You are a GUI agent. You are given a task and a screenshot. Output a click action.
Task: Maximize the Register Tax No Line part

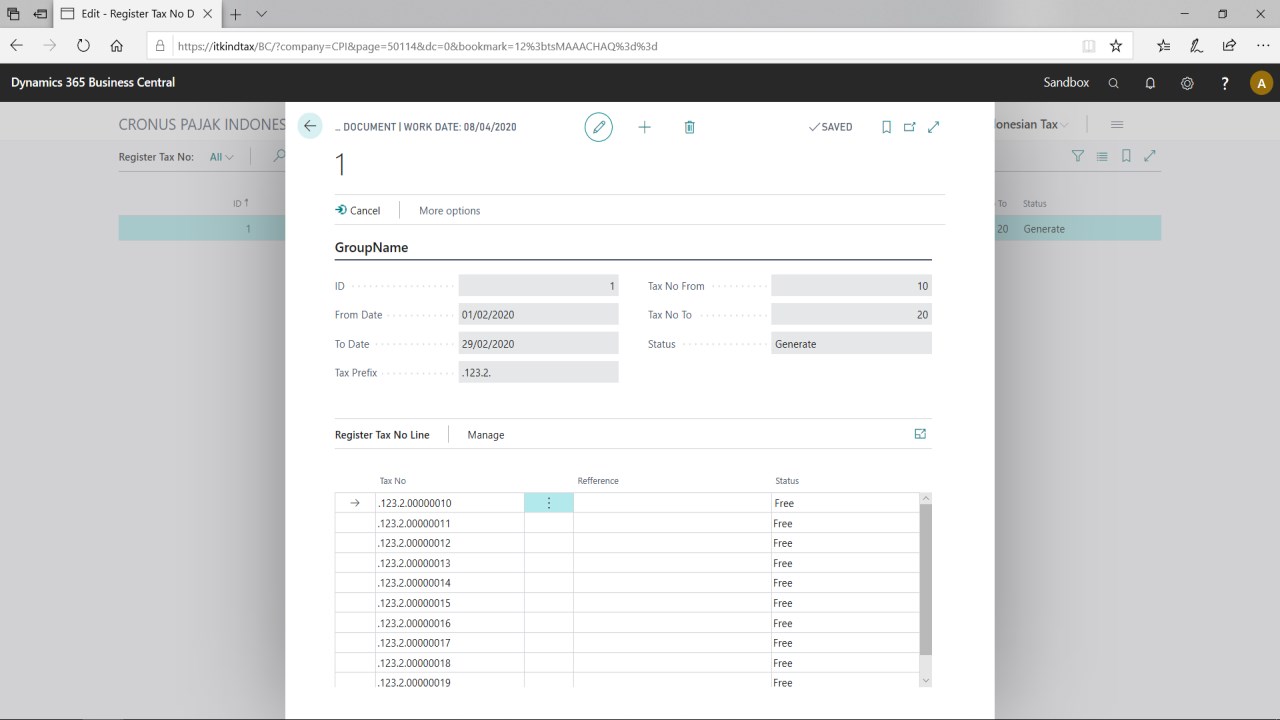[x=920, y=434]
